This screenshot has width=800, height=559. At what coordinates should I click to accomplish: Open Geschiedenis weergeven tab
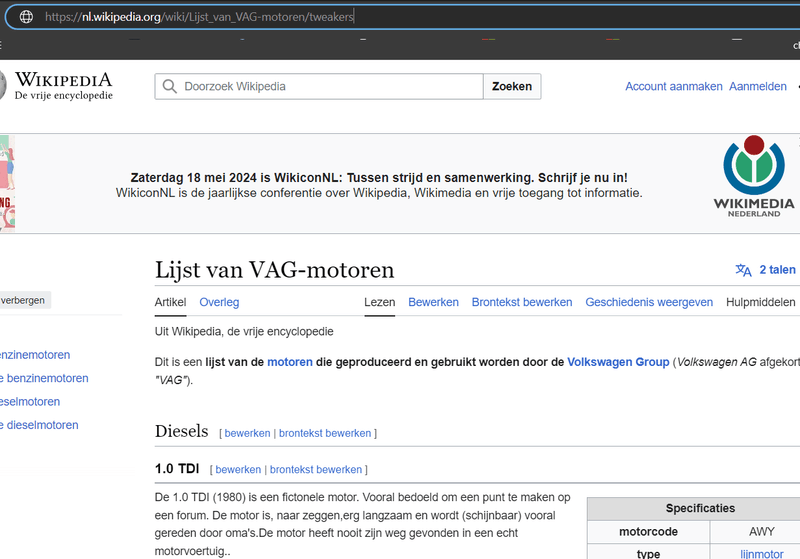point(649,302)
